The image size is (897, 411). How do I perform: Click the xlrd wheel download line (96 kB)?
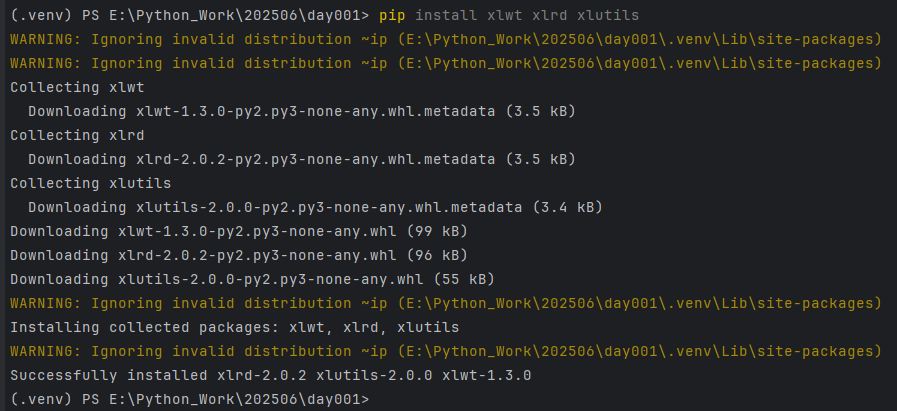click(x=239, y=256)
